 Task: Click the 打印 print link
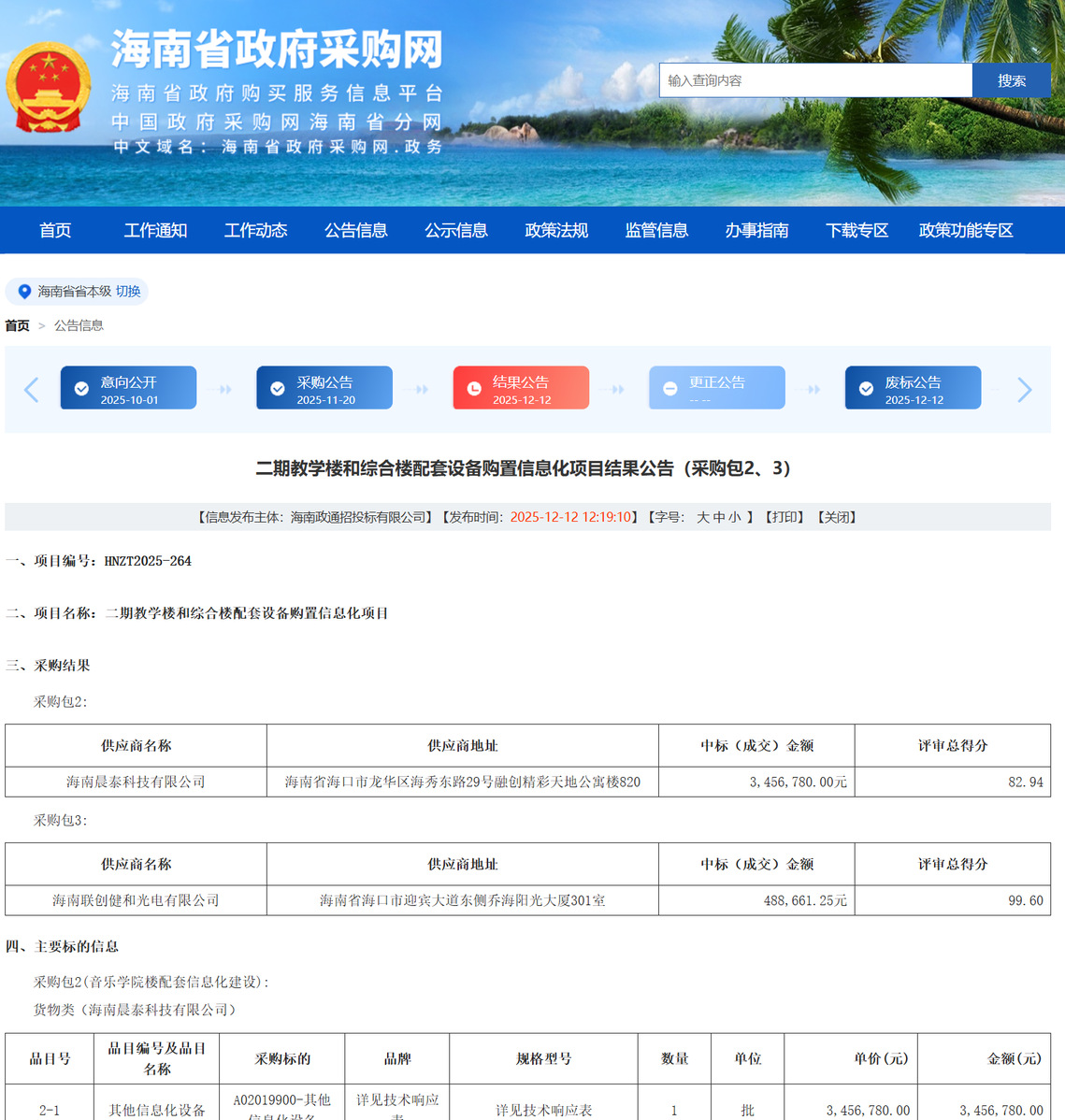pos(784,517)
